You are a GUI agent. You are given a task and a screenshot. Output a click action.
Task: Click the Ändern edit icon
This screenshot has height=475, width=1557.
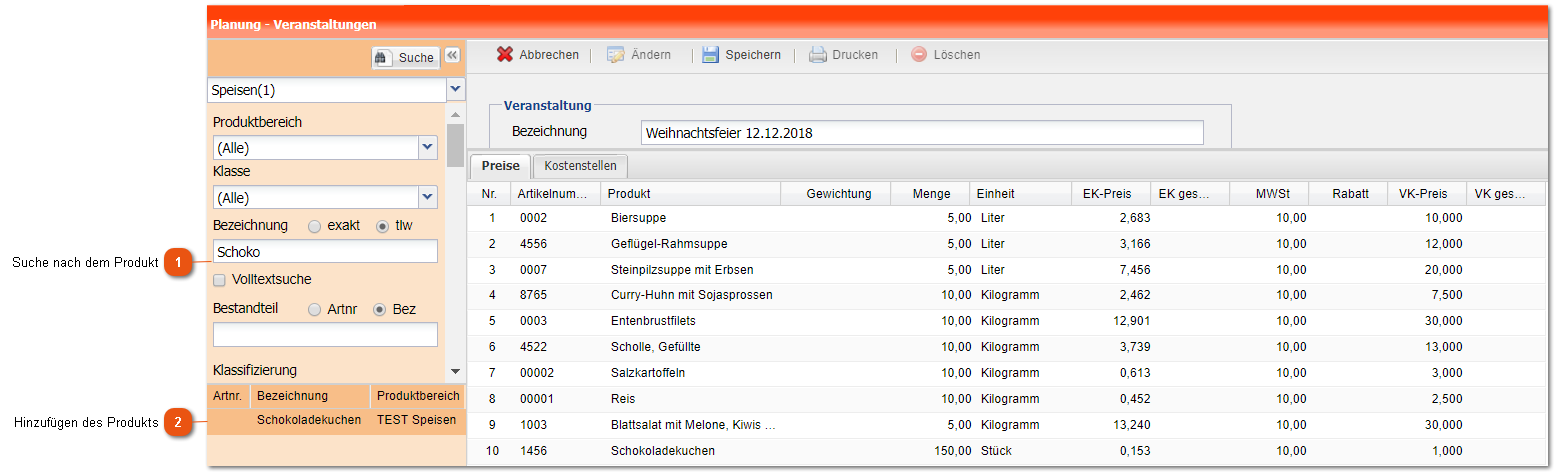616,55
